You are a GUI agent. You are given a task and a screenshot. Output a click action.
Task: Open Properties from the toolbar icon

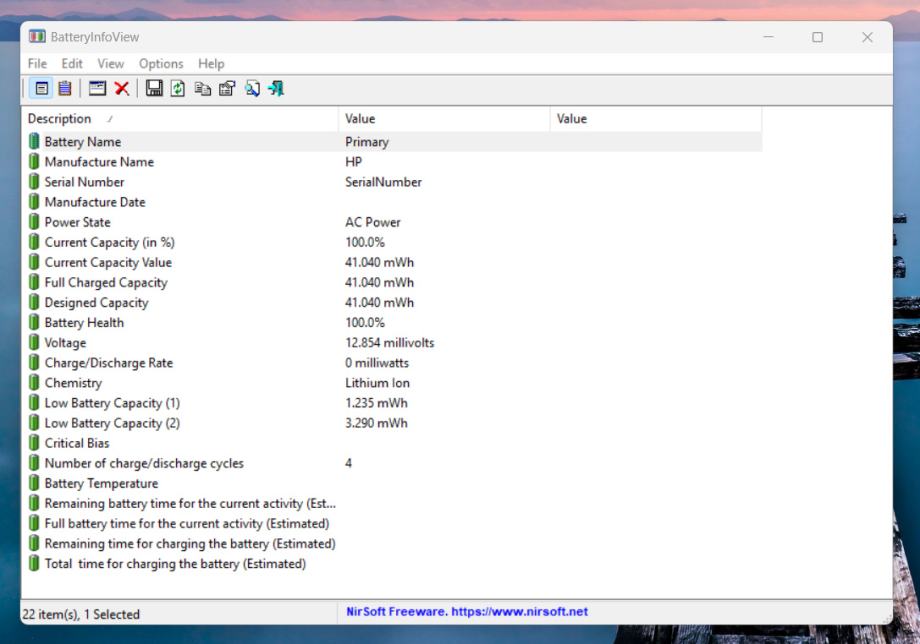click(x=226, y=89)
